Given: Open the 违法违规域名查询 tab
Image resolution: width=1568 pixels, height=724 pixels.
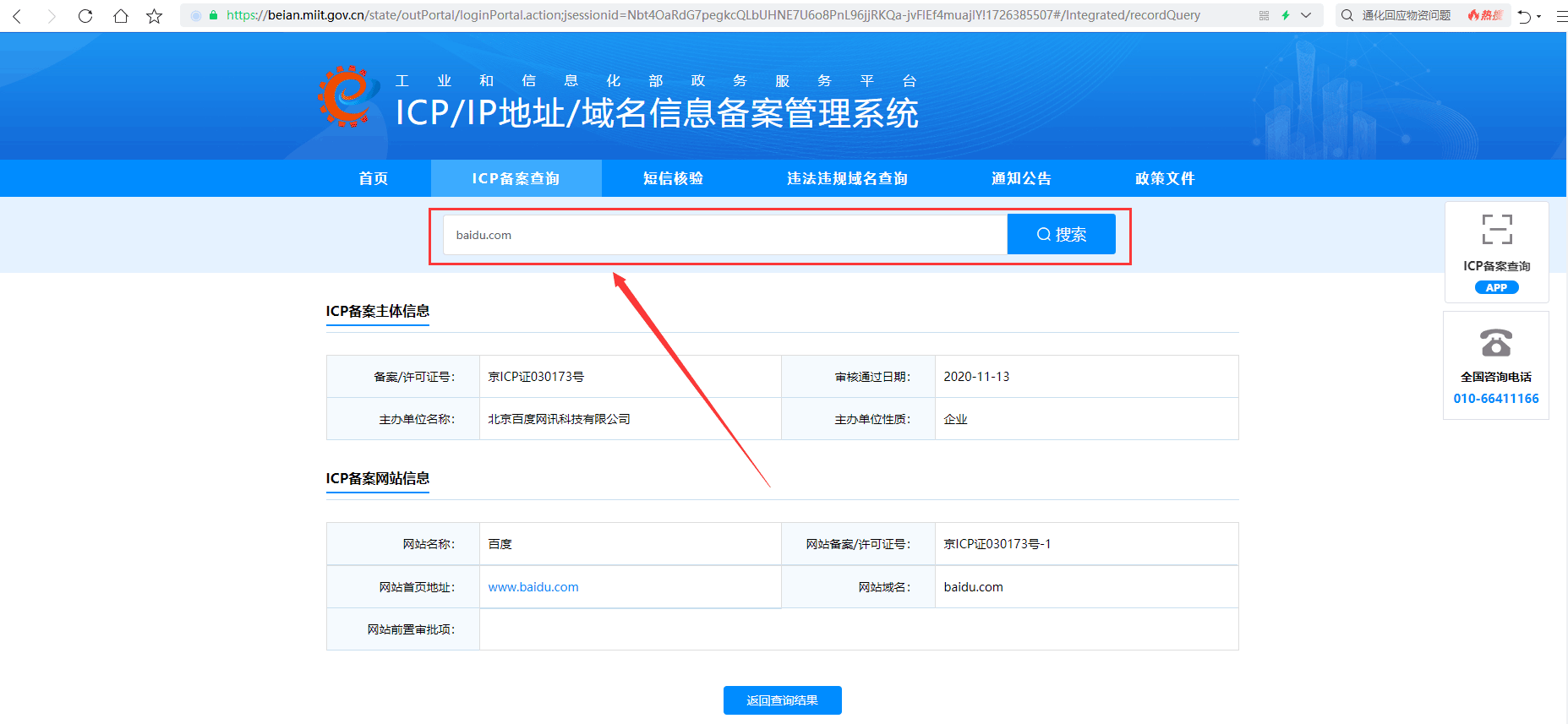Looking at the screenshot, I should pyautogui.click(x=847, y=178).
